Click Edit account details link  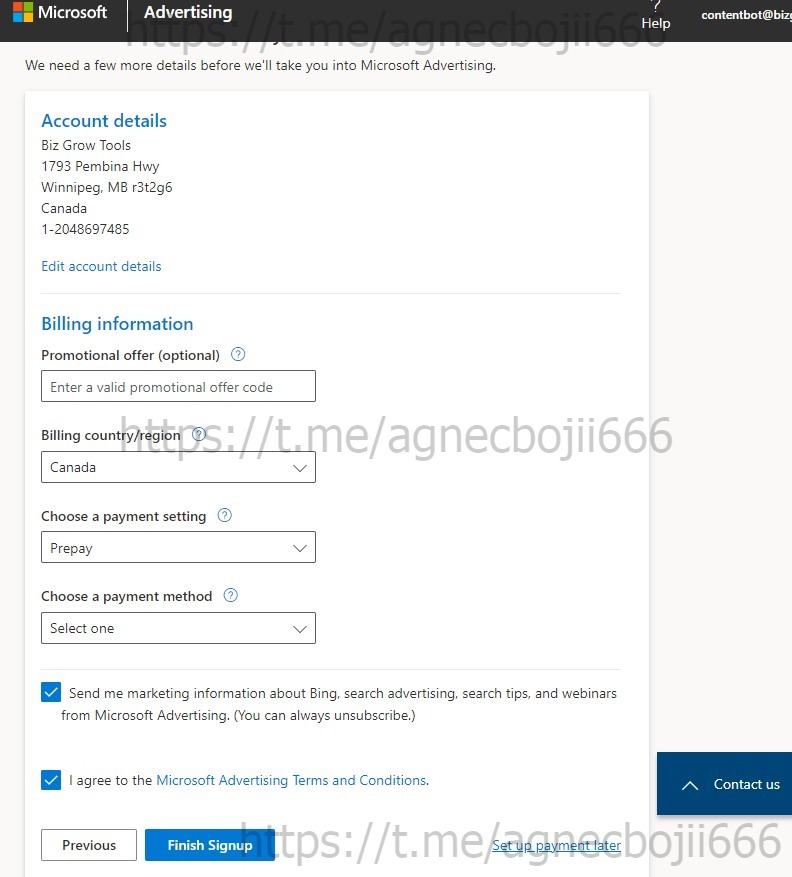[x=101, y=266]
